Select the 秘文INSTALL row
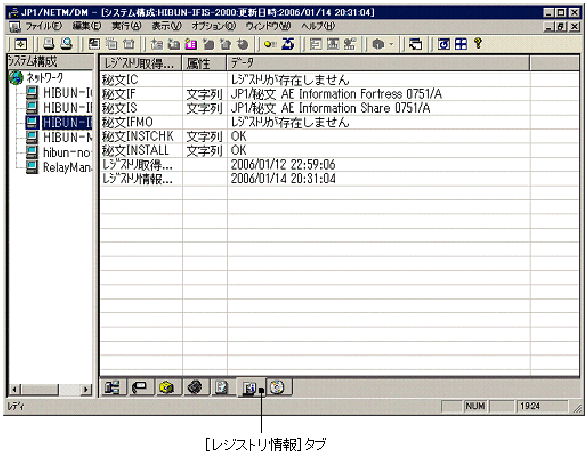The height and width of the screenshot is (461, 587). [x=339, y=151]
